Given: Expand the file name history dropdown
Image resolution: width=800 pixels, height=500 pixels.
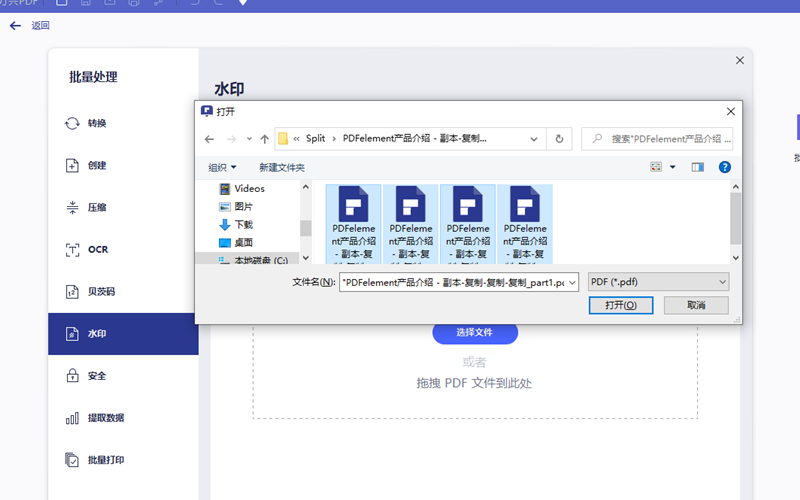Looking at the screenshot, I should click(572, 282).
